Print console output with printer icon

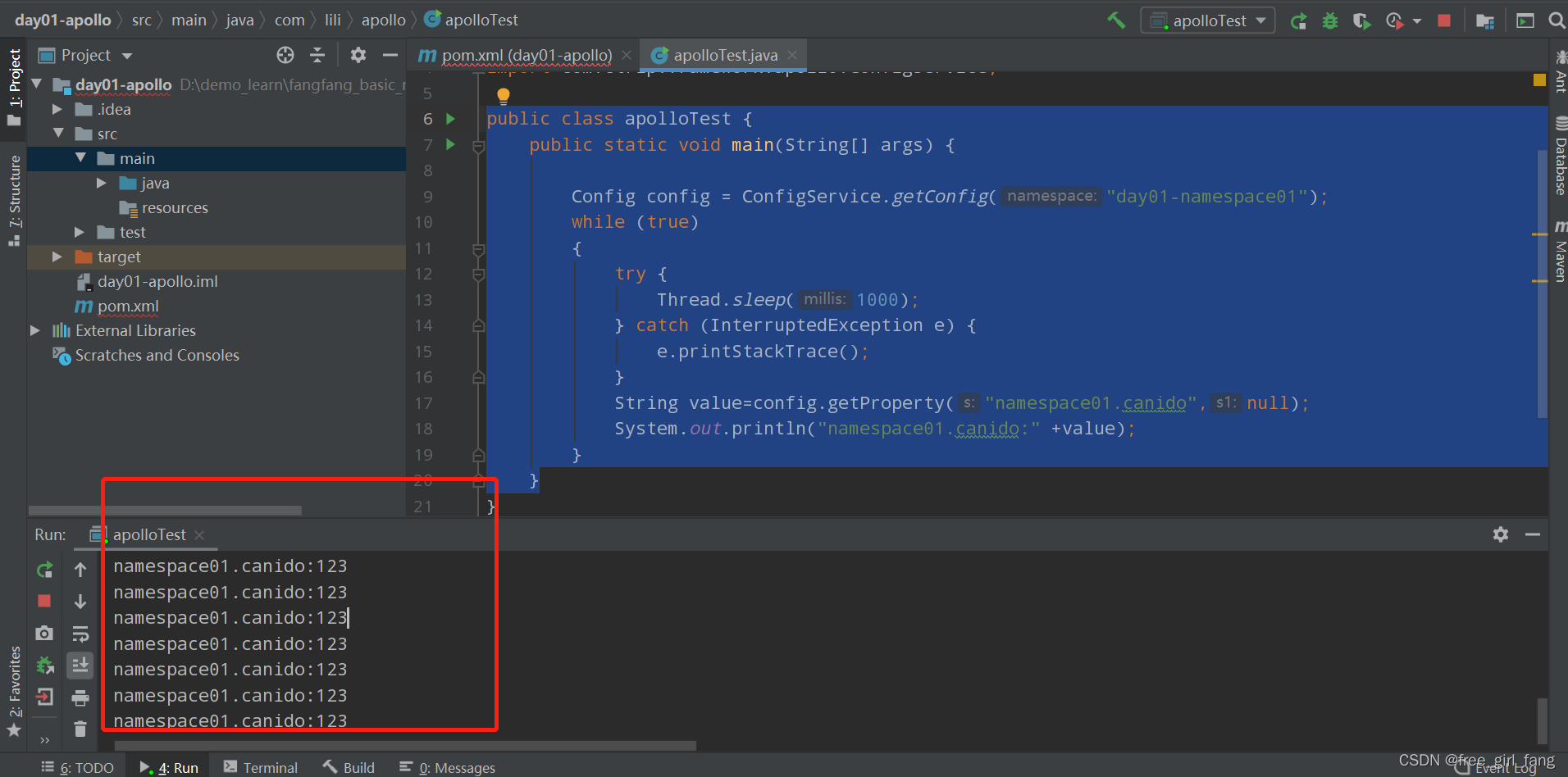[80, 697]
